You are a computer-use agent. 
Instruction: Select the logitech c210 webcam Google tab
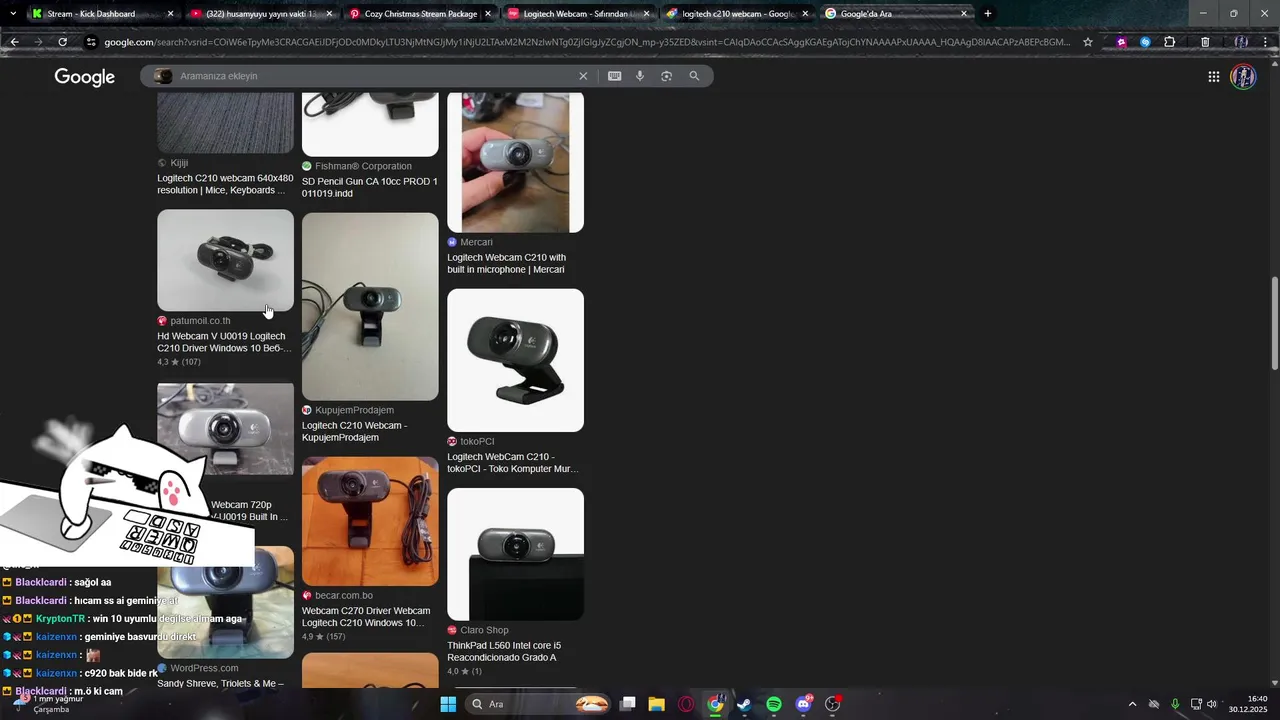(738, 14)
